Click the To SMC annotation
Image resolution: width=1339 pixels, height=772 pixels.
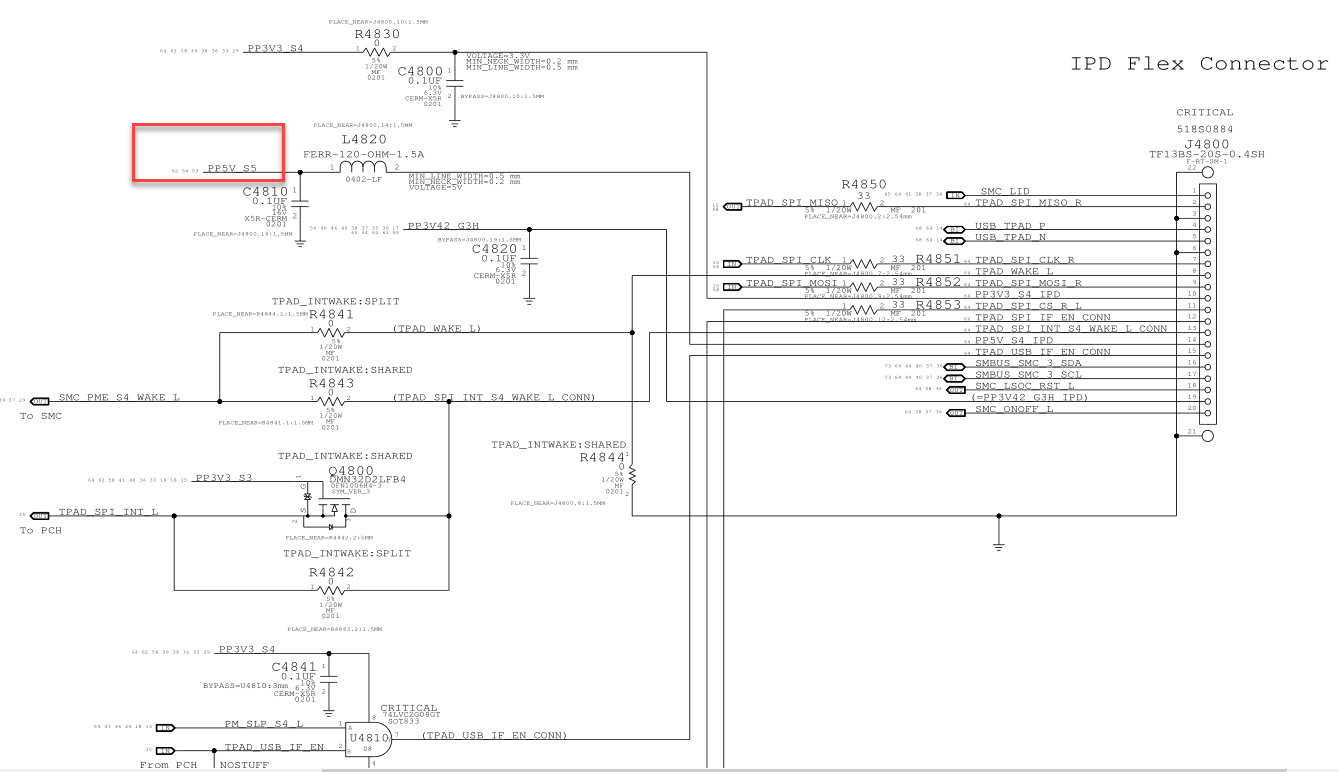click(41, 416)
